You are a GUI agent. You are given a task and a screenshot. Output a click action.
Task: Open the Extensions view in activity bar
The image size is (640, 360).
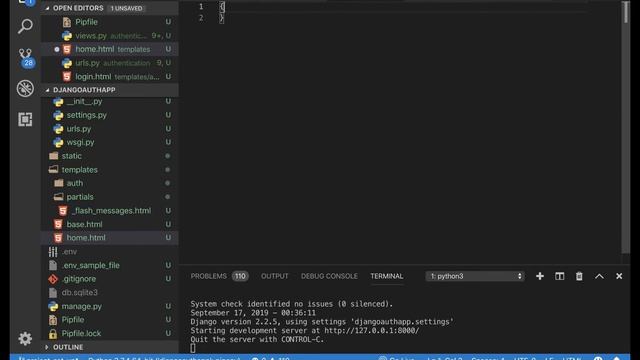point(25,119)
